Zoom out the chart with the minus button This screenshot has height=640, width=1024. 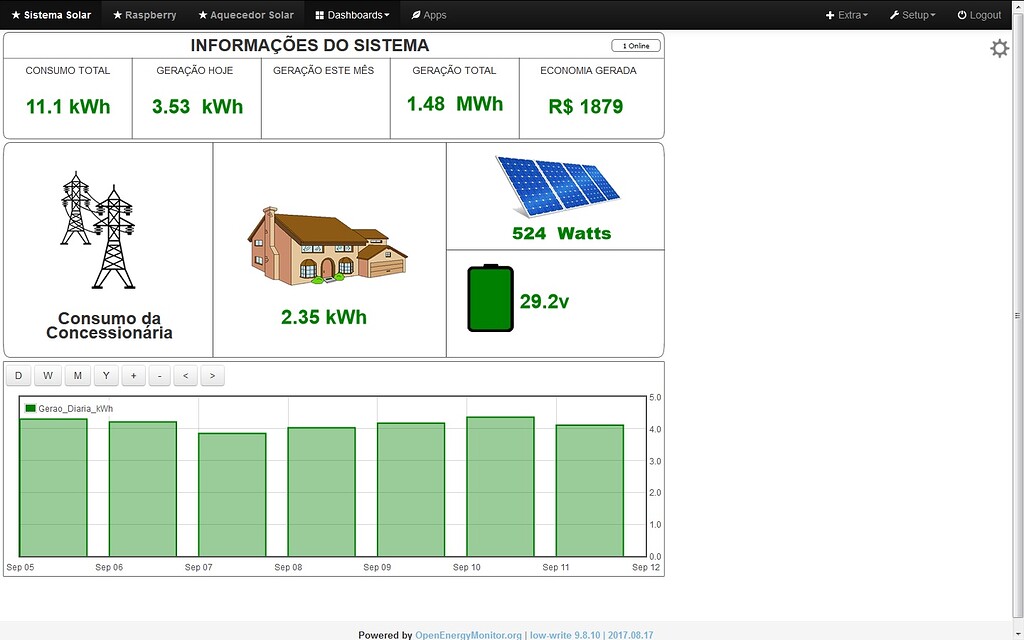(x=160, y=375)
